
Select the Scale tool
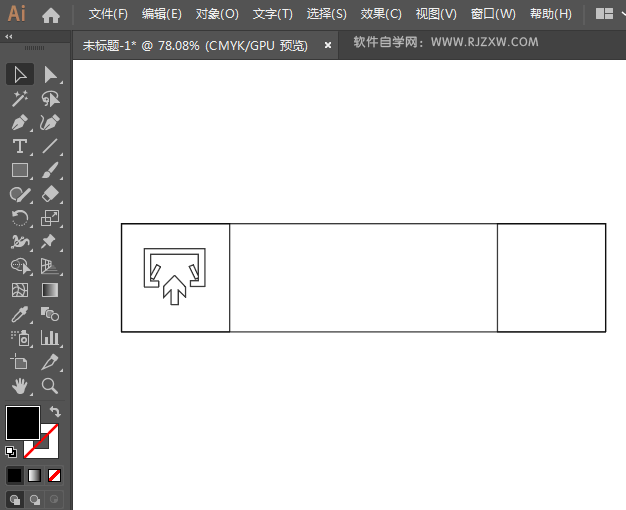[51, 218]
